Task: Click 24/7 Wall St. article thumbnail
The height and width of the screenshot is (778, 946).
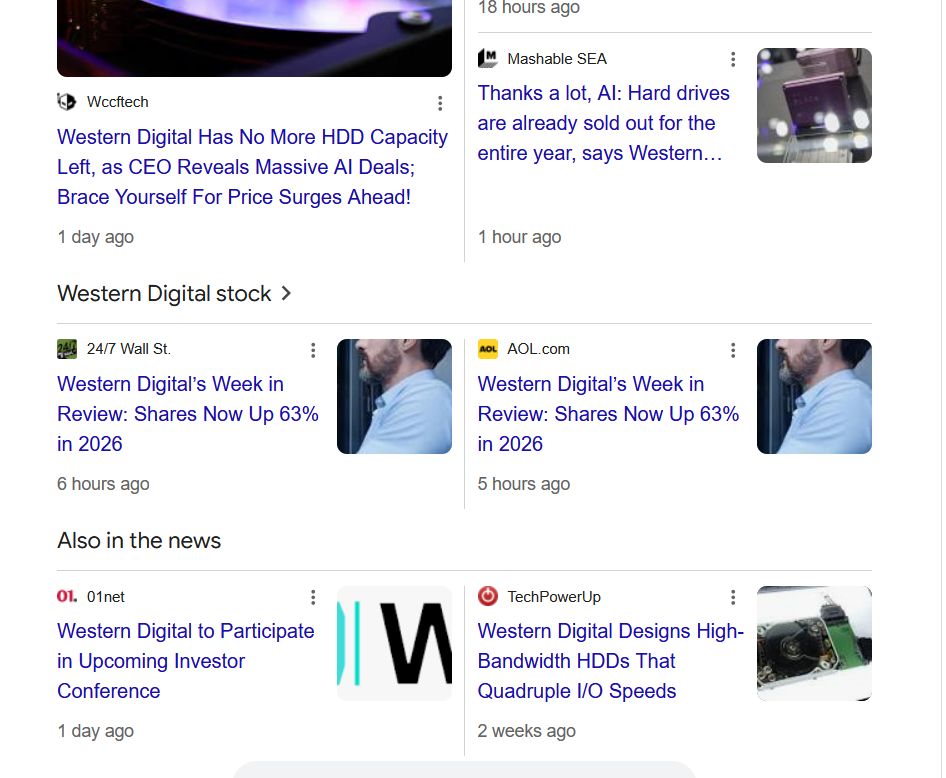Action: coord(394,396)
